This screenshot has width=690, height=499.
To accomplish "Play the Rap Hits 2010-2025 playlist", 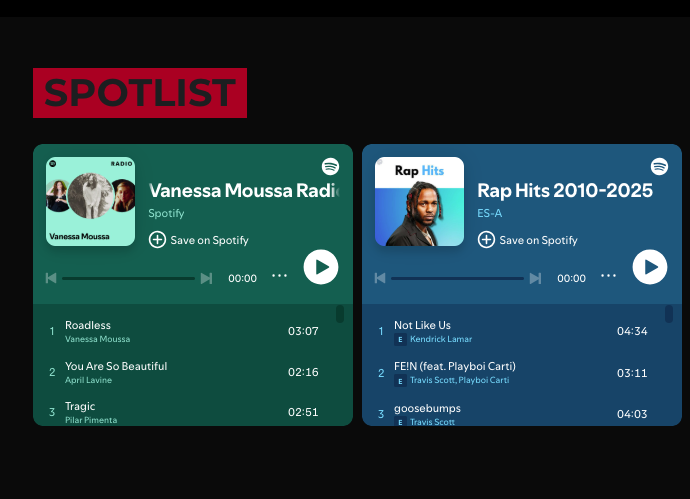I will coord(650,267).
